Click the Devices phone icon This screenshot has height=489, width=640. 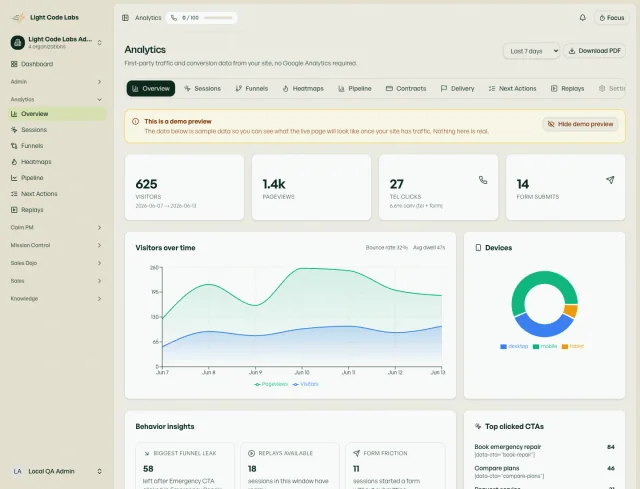click(x=478, y=248)
